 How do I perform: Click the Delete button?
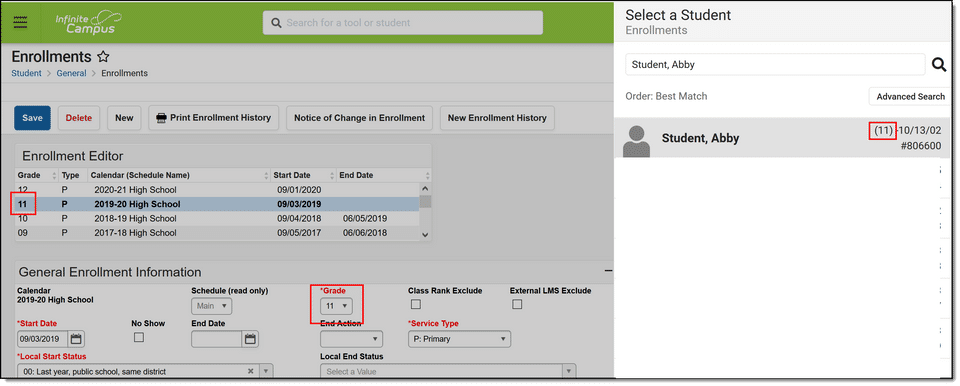(79, 118)
